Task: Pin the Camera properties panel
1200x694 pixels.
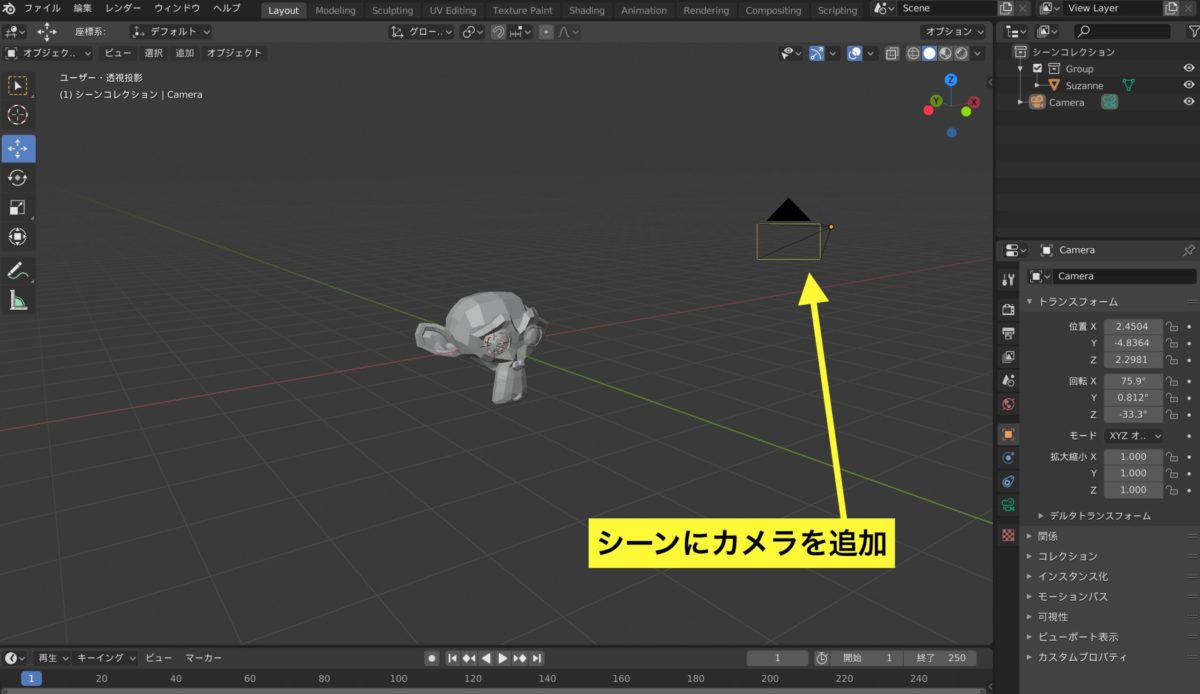Action: click(x=1188, y=250)
